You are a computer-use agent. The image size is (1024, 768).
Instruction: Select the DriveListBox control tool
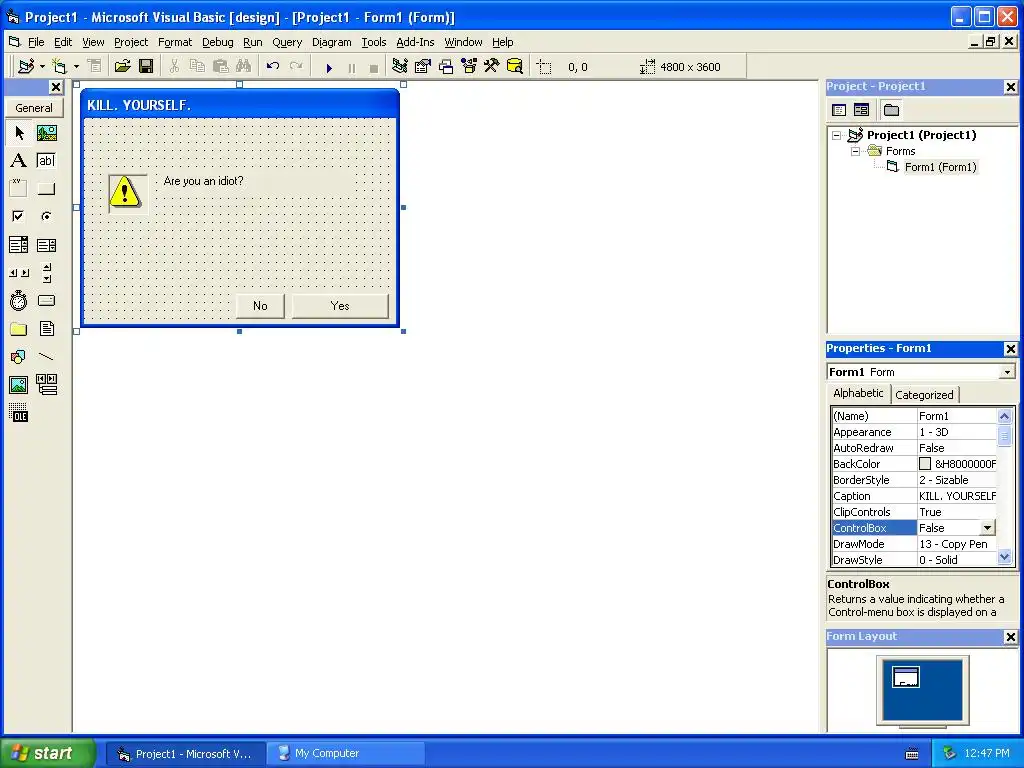(x=46, y=300)
